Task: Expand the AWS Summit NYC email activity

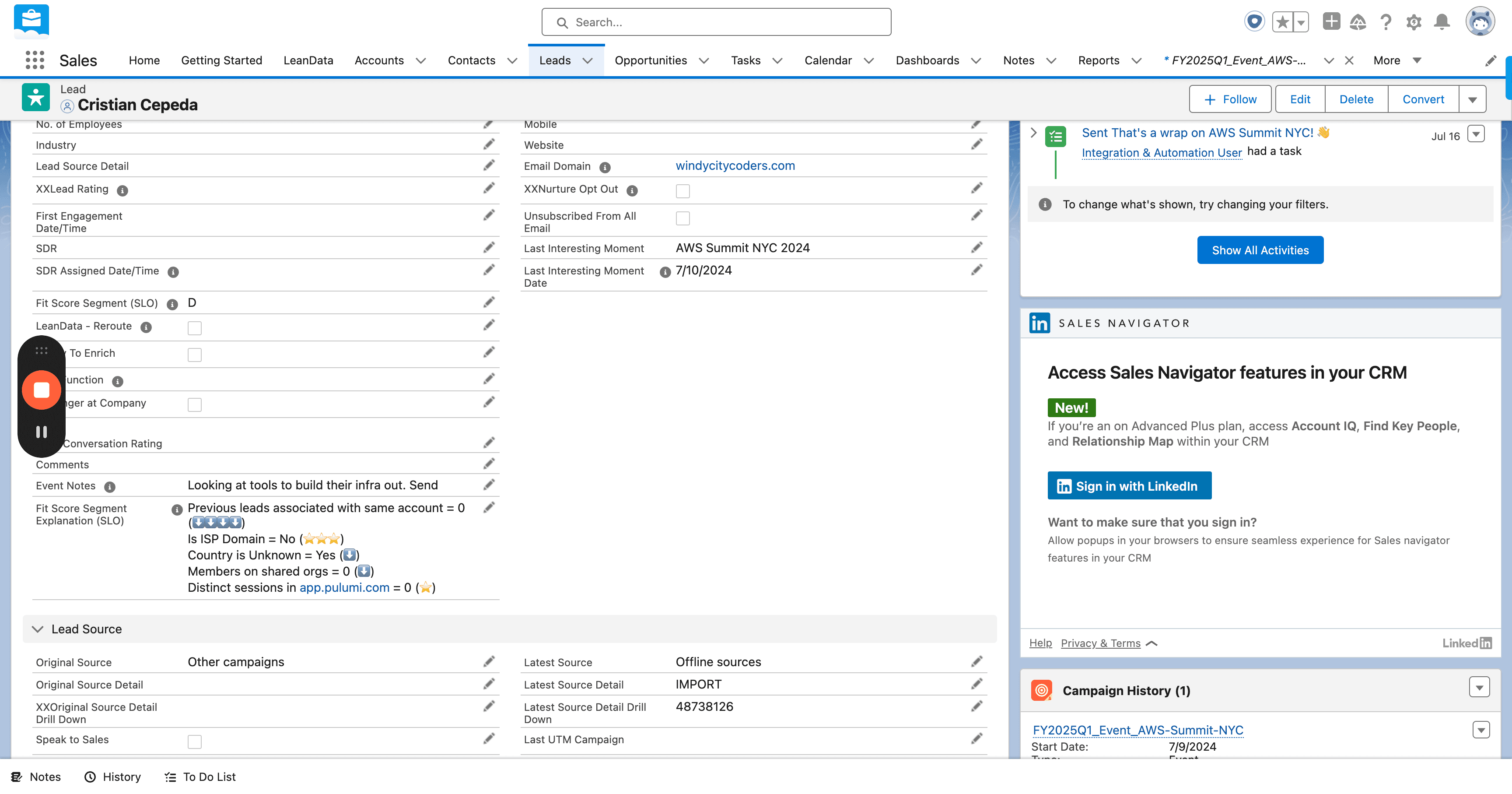Action: [1034, 133]
